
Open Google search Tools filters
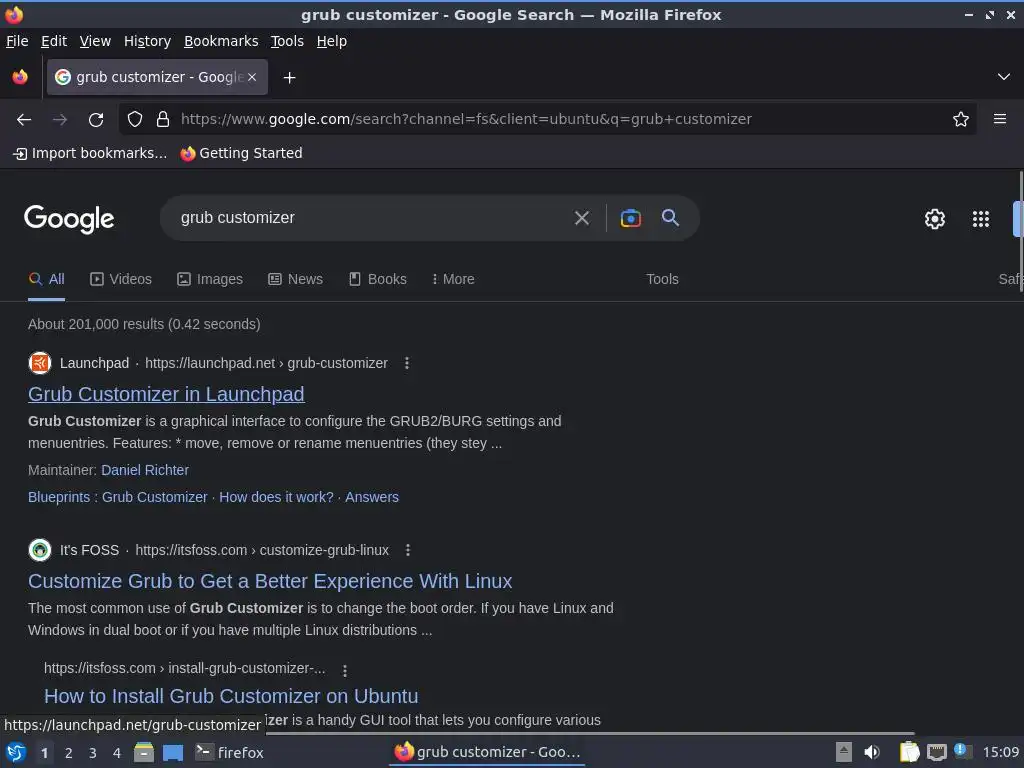click(x=662, y=280)
